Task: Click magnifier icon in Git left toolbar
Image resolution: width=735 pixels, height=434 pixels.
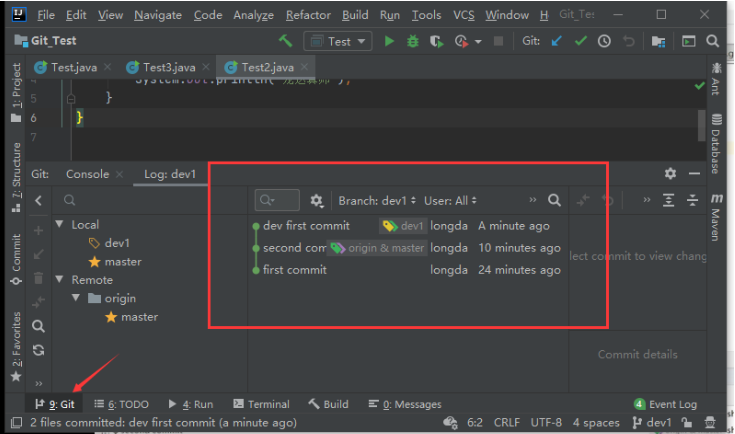Action: pos(38,326)
